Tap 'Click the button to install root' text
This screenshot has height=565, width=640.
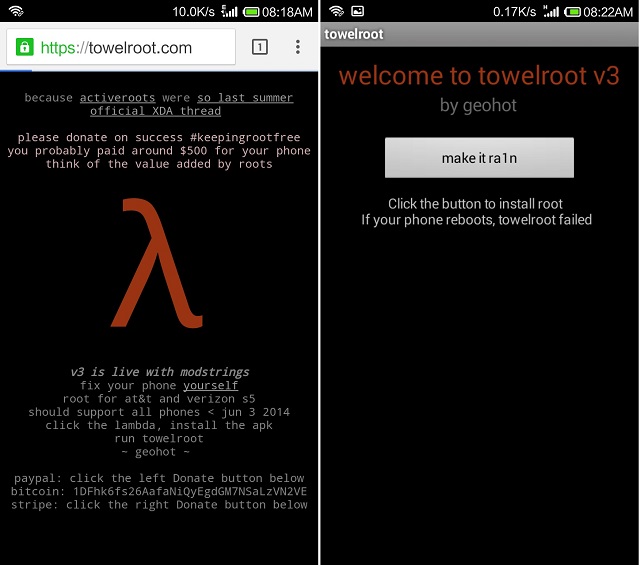pos(475,204)
